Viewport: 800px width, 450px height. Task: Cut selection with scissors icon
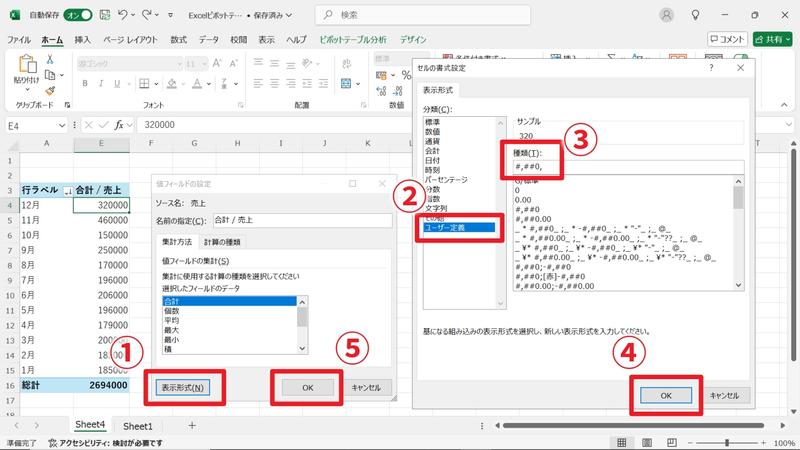click(50, 59)
